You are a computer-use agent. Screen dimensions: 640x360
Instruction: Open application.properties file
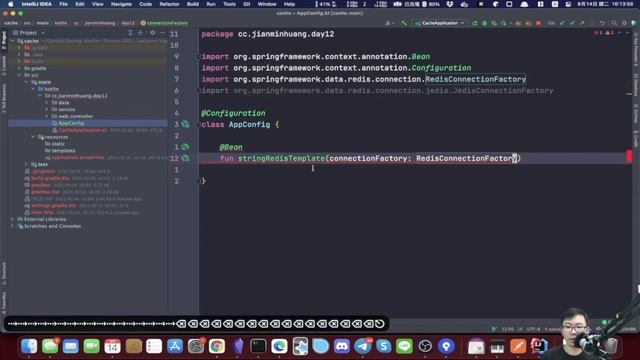coord(78,158)
